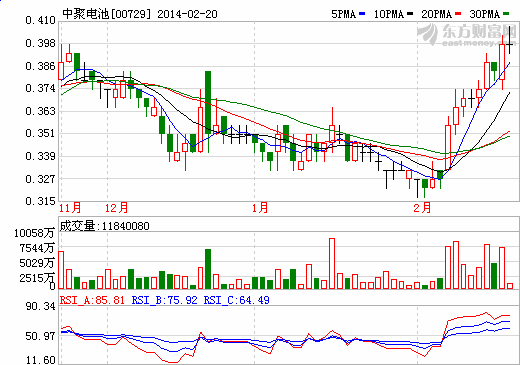Click the 50.97 RSI axis label
The image size is (520, 365).
[40, 336]
